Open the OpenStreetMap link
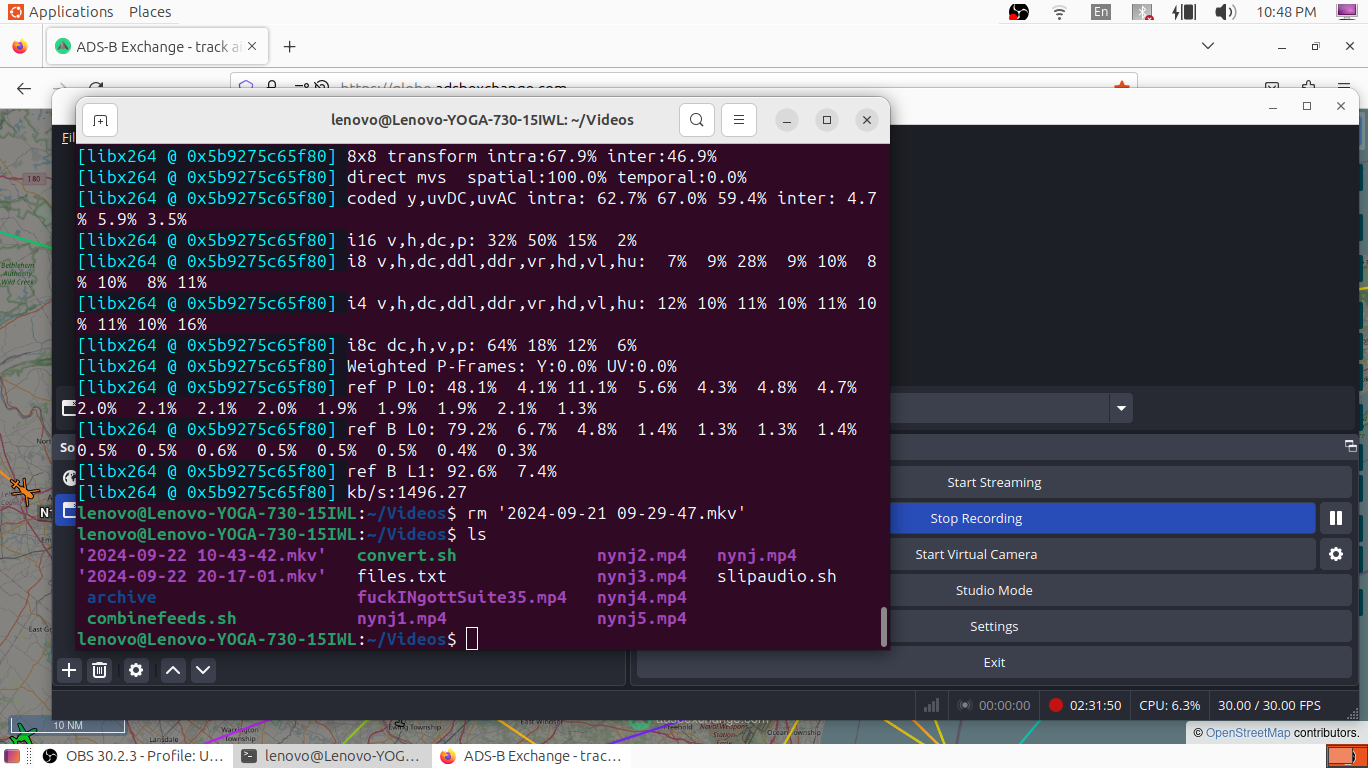1368x768 pixels. pos(1248,733)
